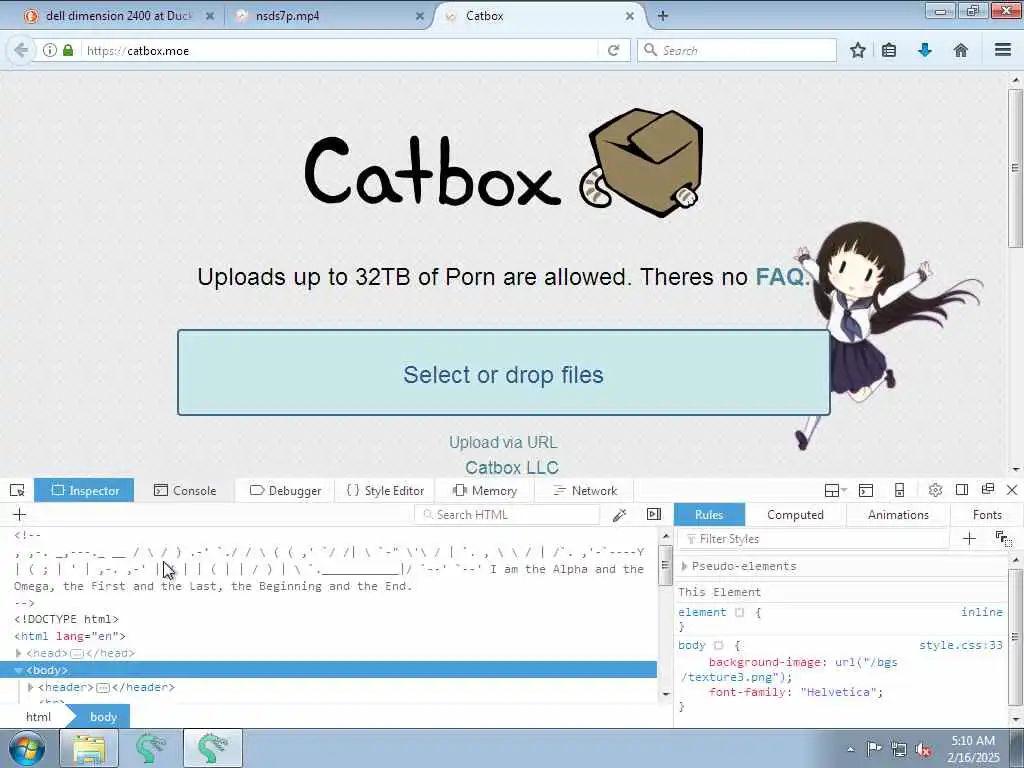Click the create new node plus icon

point(20,515)
